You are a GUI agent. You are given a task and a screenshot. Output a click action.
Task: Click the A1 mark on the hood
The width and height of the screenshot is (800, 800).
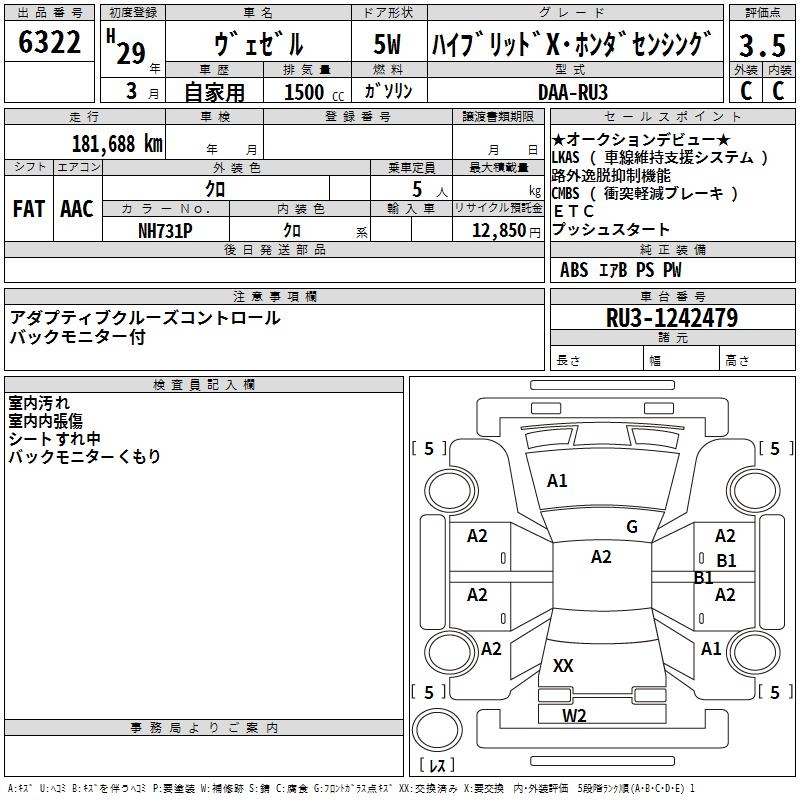(x=557, y=481)
